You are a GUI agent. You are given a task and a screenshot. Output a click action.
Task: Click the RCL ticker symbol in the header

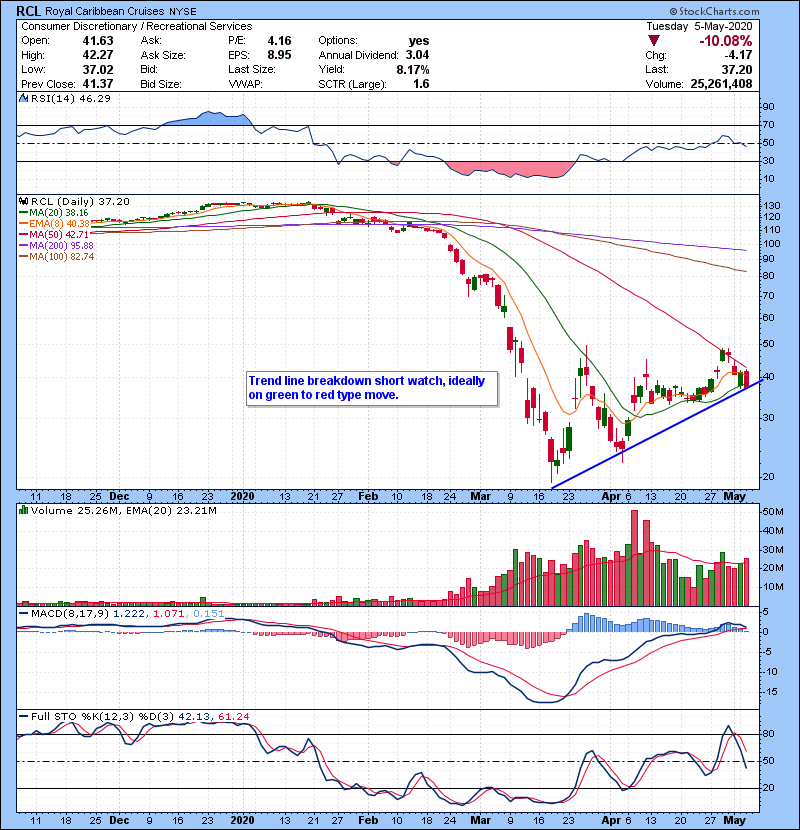click(28, 11)
